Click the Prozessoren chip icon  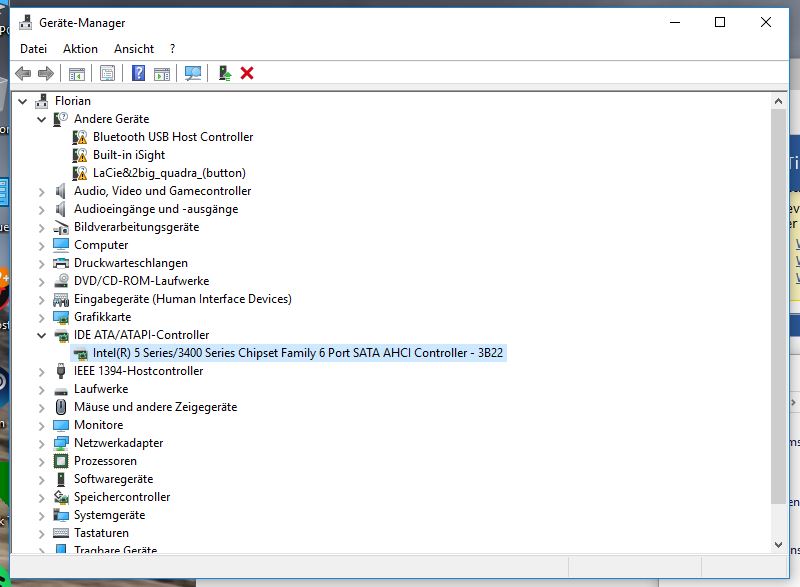click(x=61, y=461)
